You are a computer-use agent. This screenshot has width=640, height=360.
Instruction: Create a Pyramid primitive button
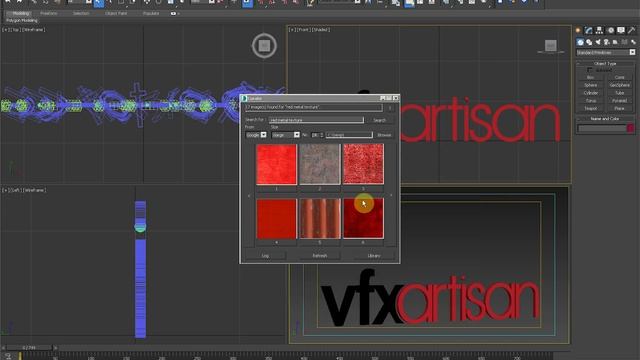(620, 100)
